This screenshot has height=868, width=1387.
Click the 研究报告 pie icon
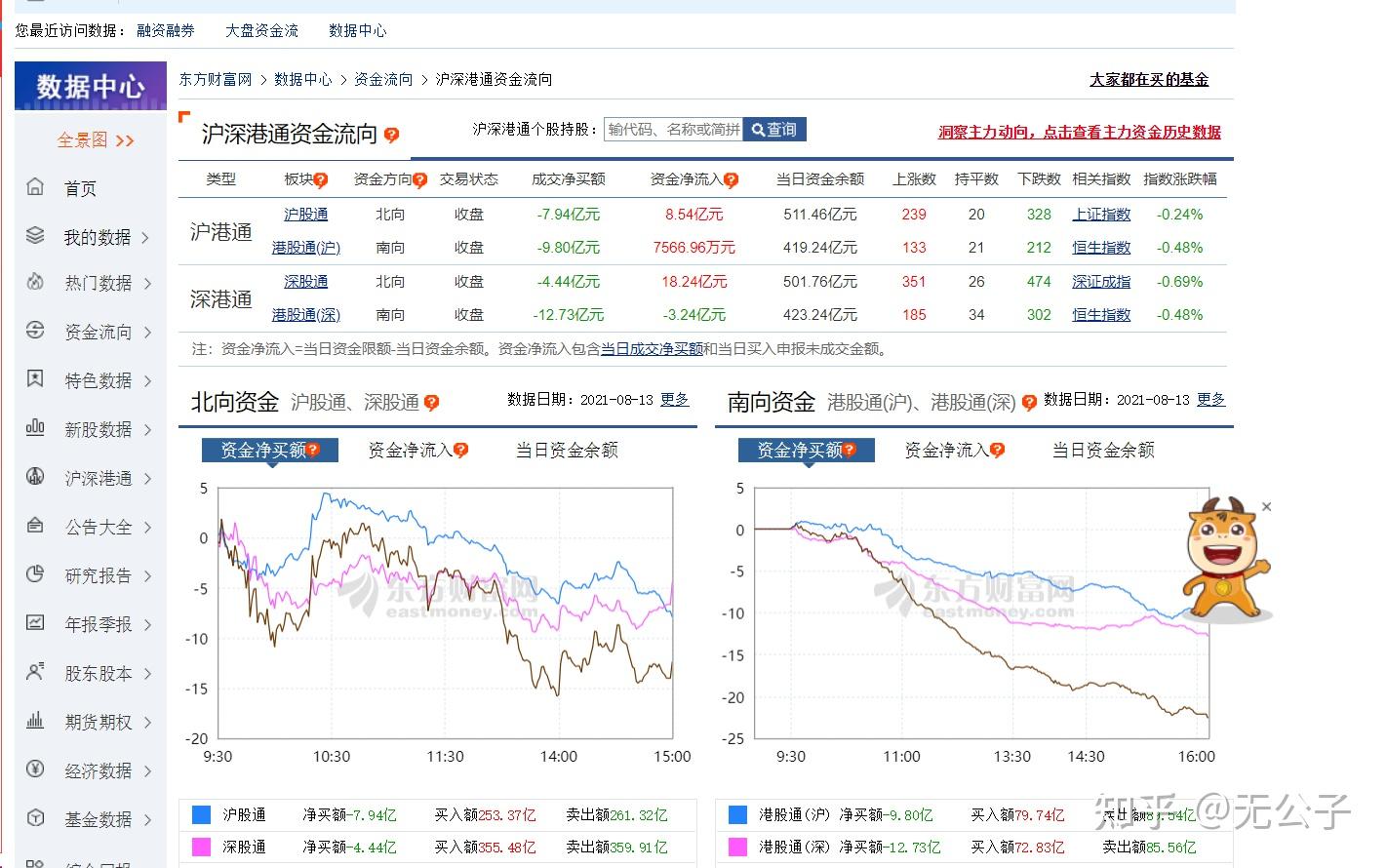[x=35, y=573]
